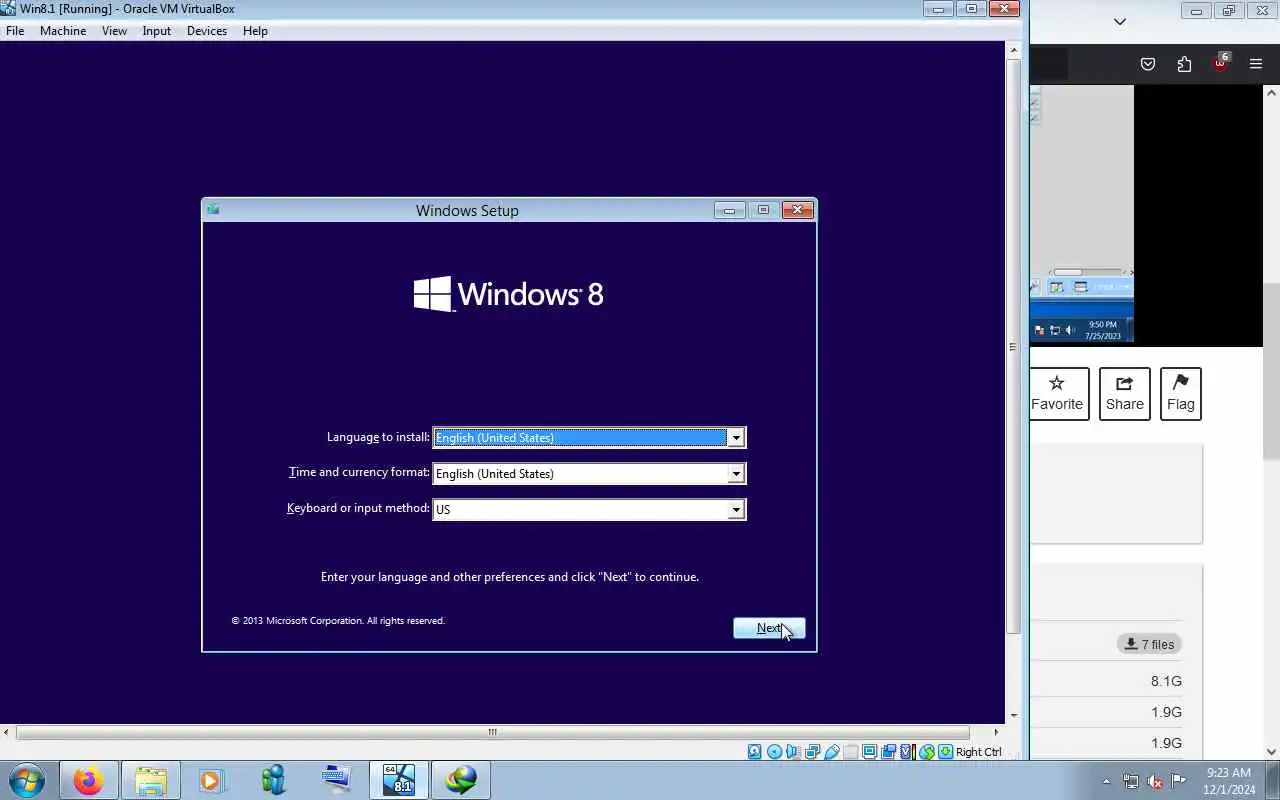
Task: Click the muted volume icon in system tray
Action: [x=1155, y=781]
